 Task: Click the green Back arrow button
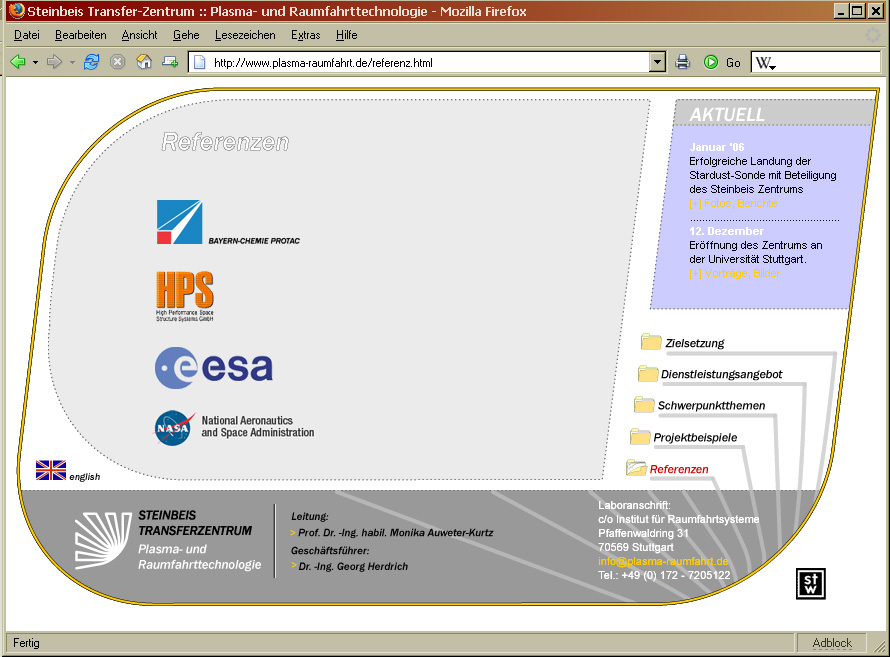coord(18,62)
